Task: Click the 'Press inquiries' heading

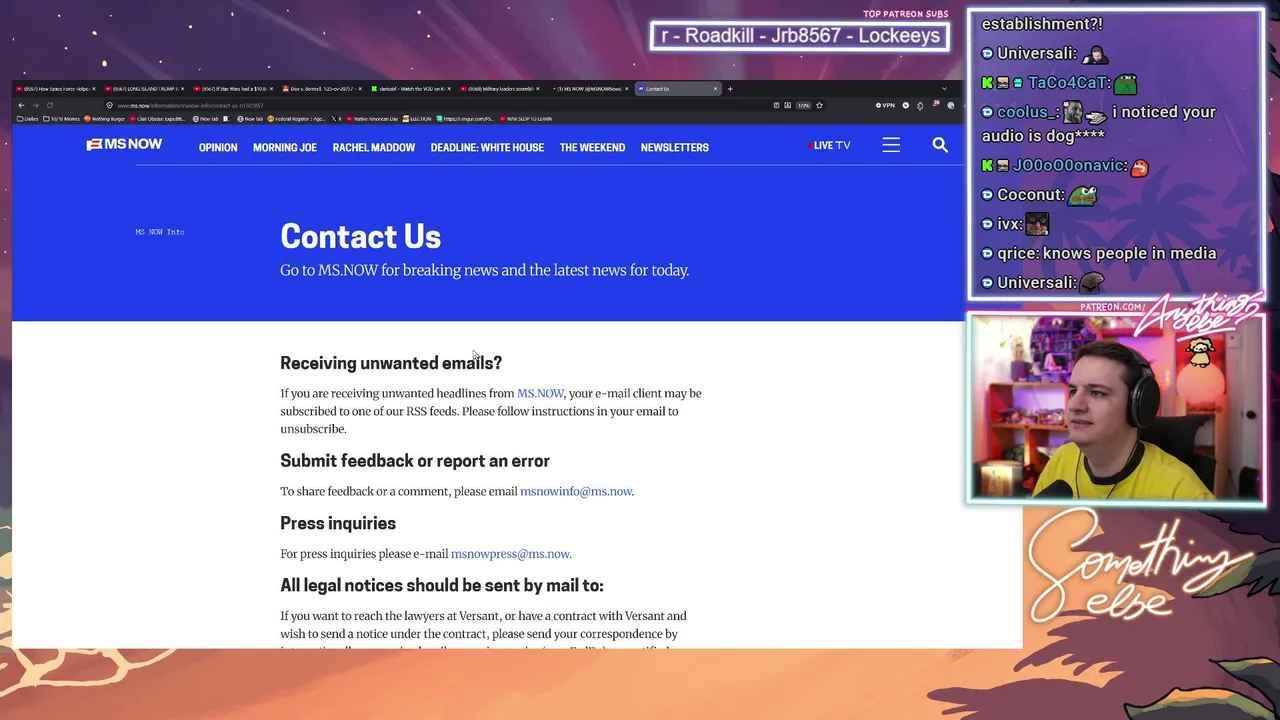Action: (x=338, y=523)
